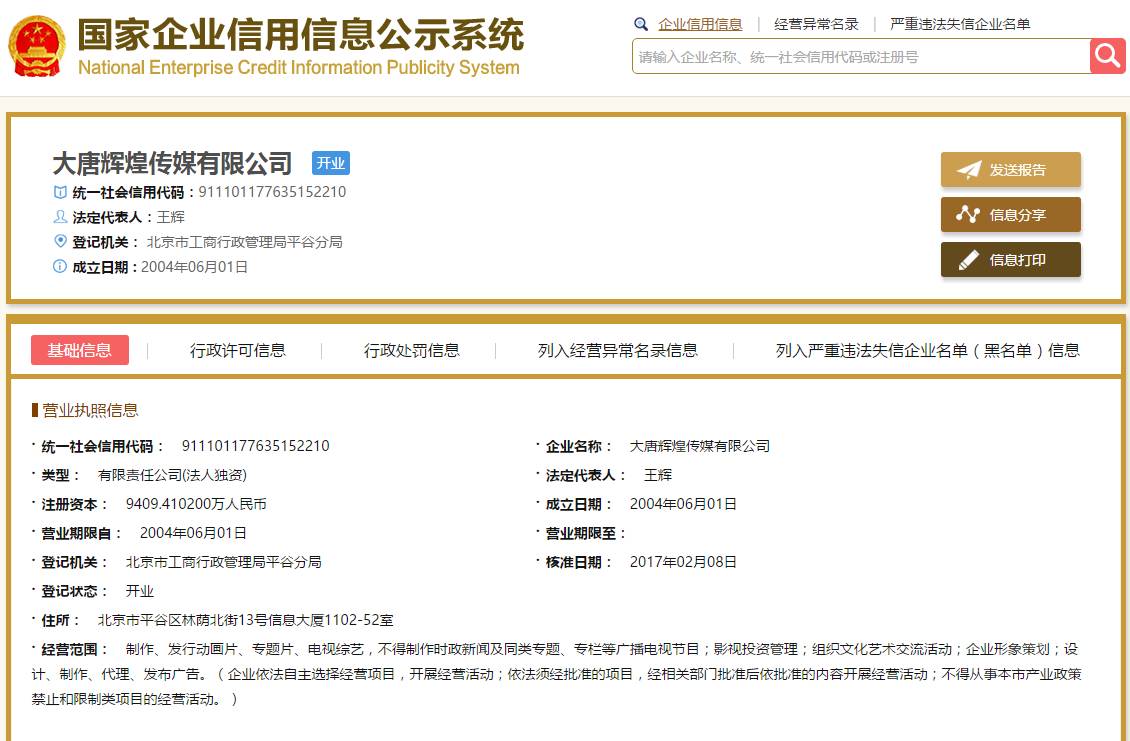Click the registered capital 9409.410200万人民币
1130x741 pixels.
pos(196,504)
